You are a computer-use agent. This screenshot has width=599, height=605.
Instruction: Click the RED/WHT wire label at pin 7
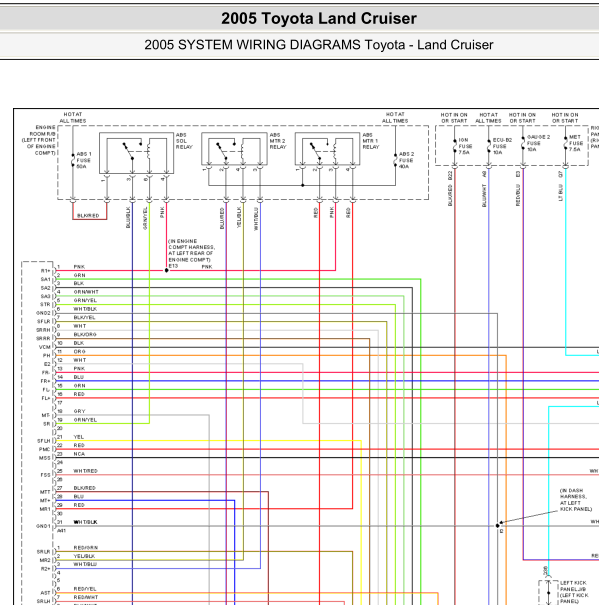[85, 597]
